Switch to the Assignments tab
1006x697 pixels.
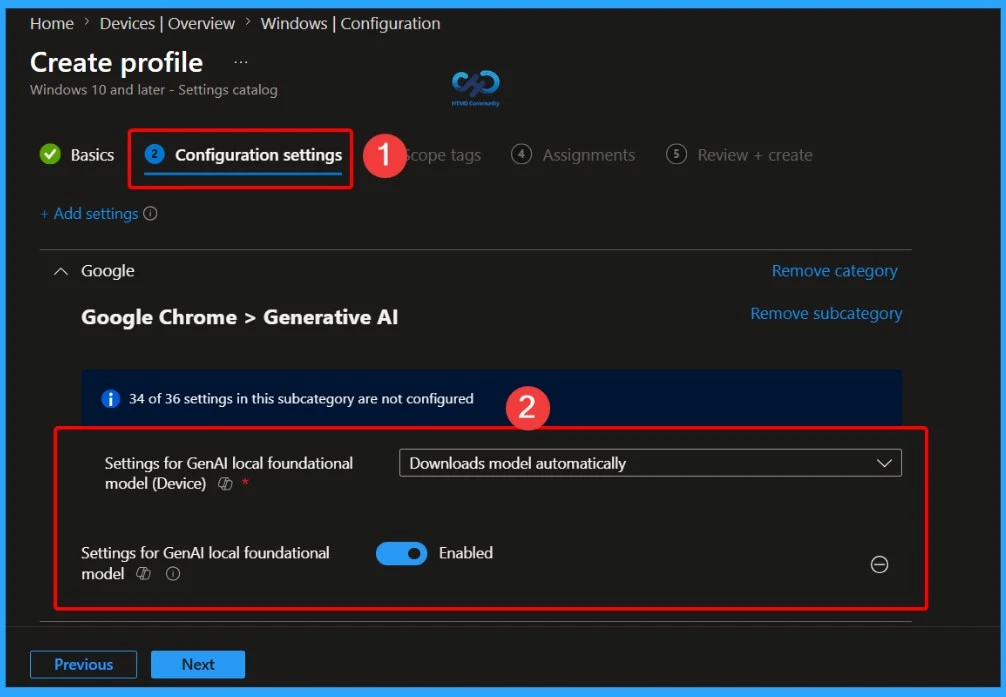[x=573, y=155]
